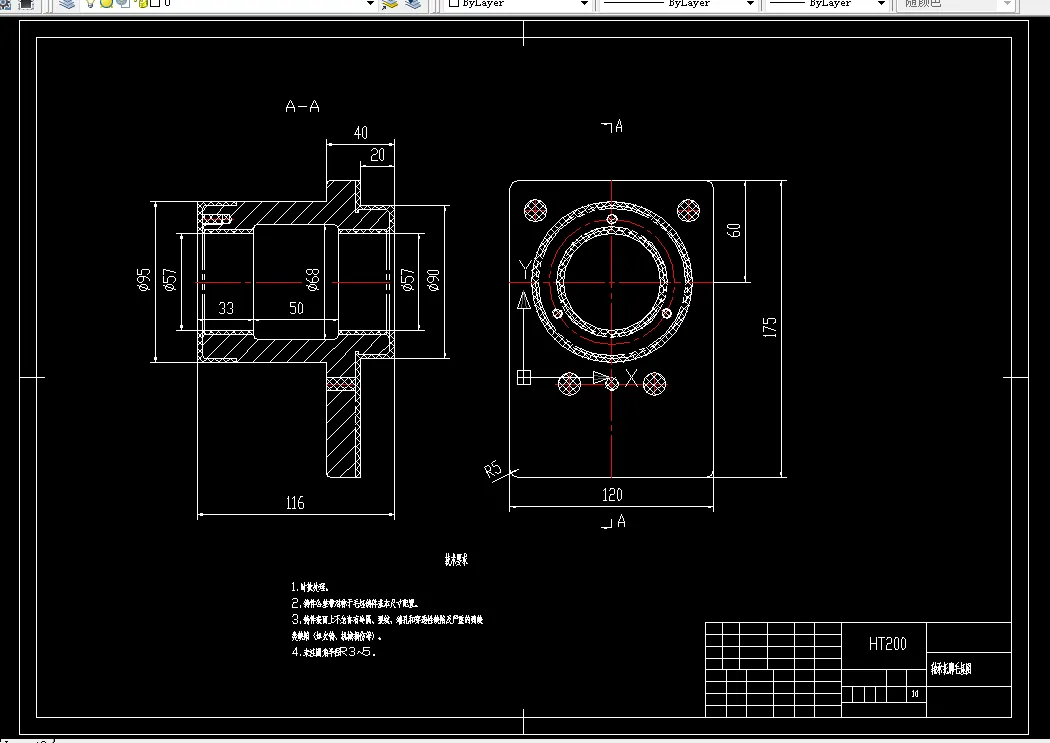Select the 60 vertical dimension
This screenshot has height=743, width=1050.
734,230
